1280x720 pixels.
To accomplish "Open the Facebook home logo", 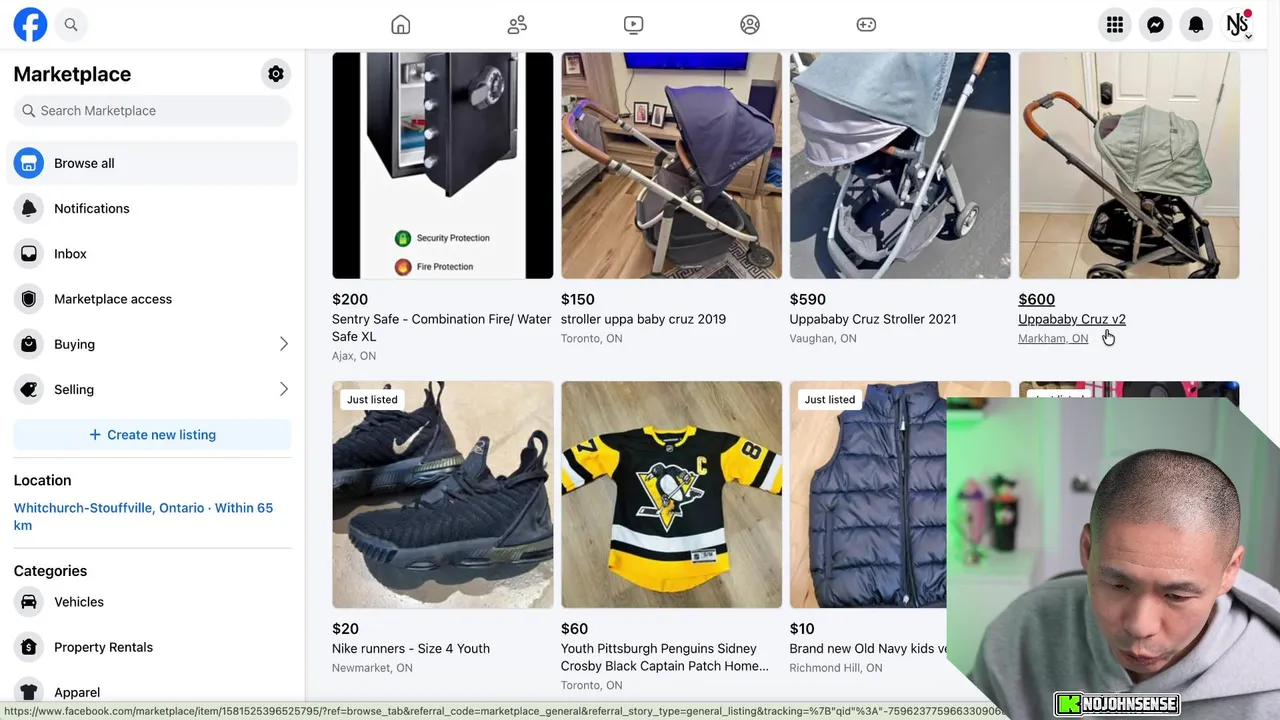I will point(30,25).
